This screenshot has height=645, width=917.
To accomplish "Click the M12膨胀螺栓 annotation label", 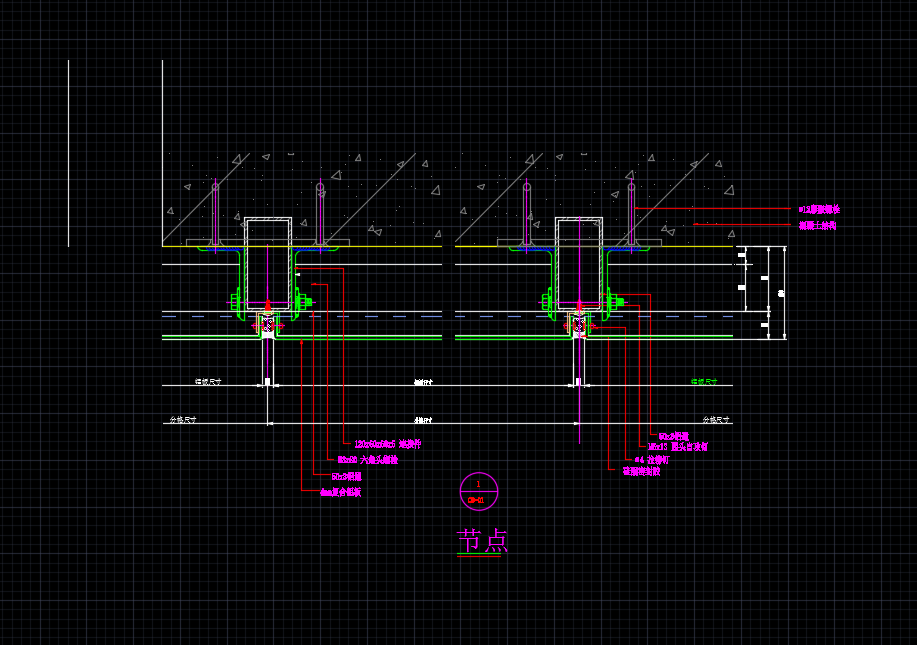I will (818, 210).
